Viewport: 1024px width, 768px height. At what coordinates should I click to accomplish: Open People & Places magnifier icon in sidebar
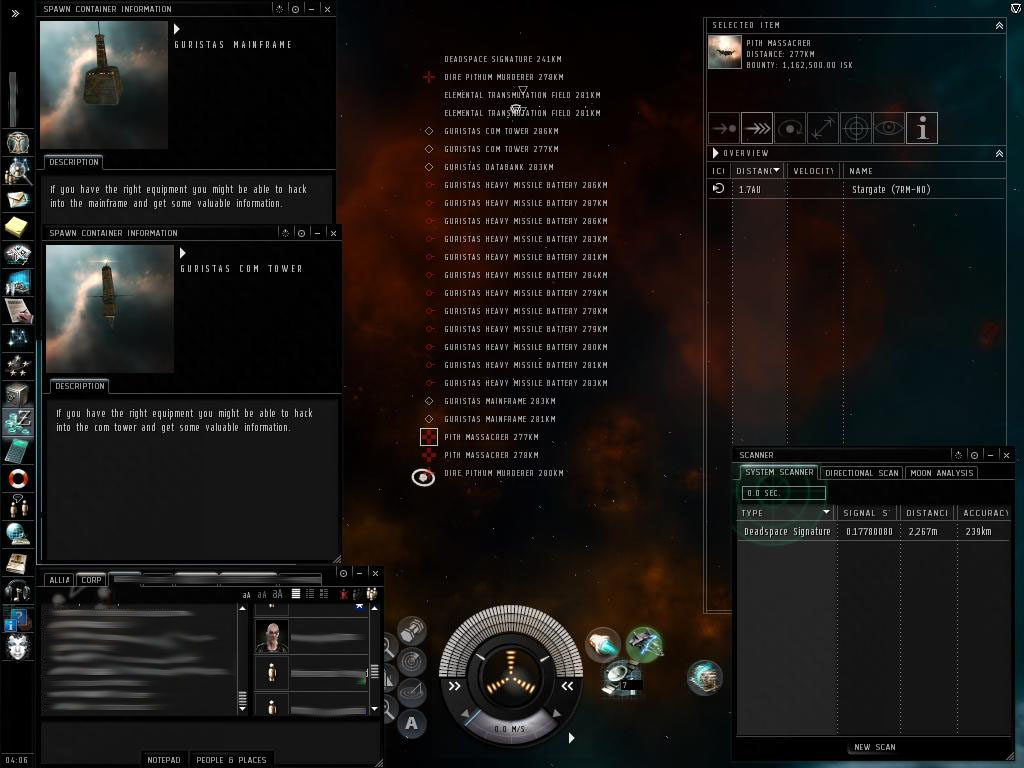tap(18, 171)
